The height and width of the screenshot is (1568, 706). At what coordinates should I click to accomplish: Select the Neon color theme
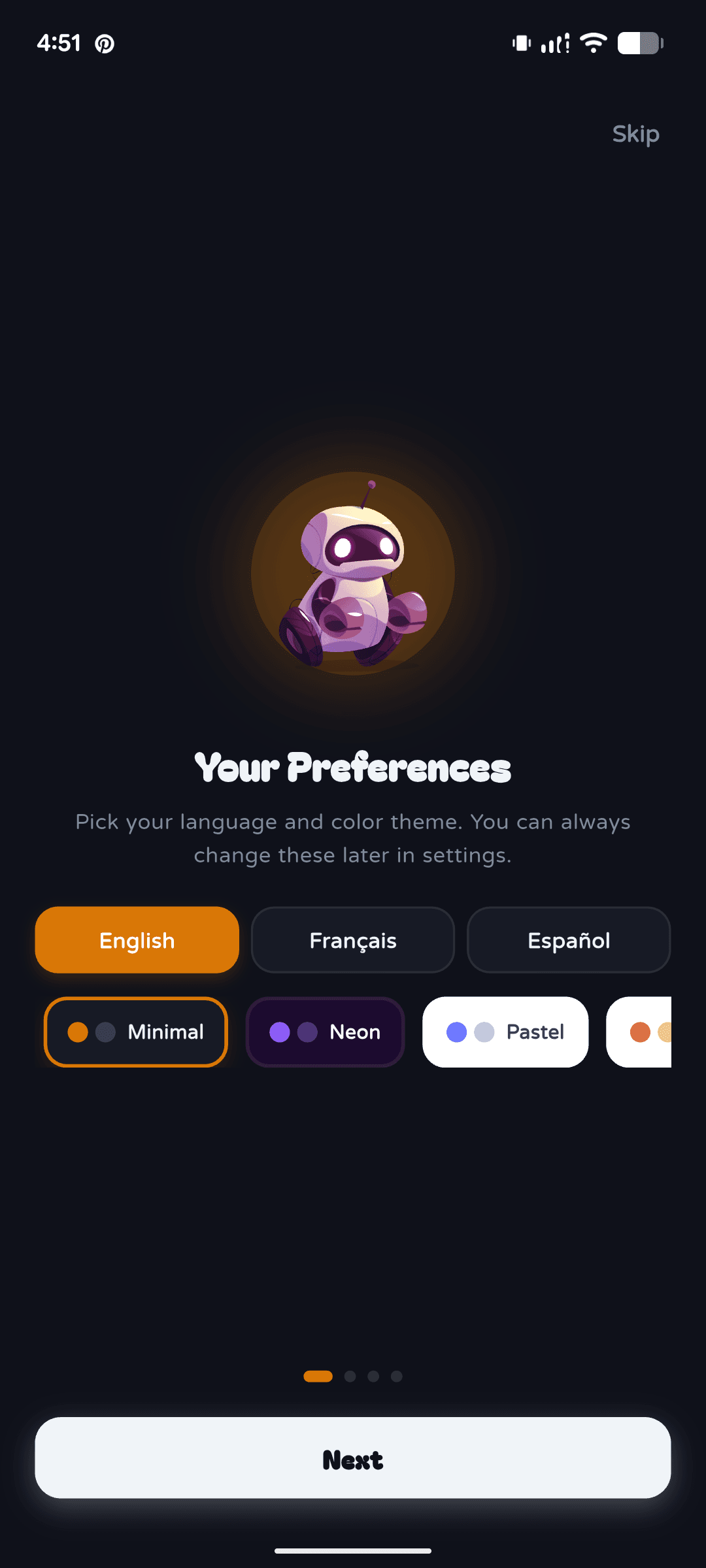(325, 1032)
